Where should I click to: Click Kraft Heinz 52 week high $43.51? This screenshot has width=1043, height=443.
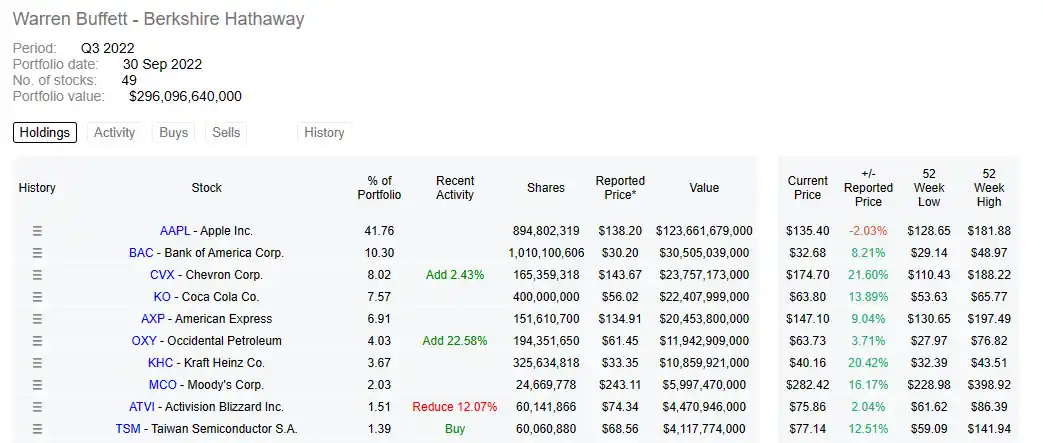coord(989,363)
